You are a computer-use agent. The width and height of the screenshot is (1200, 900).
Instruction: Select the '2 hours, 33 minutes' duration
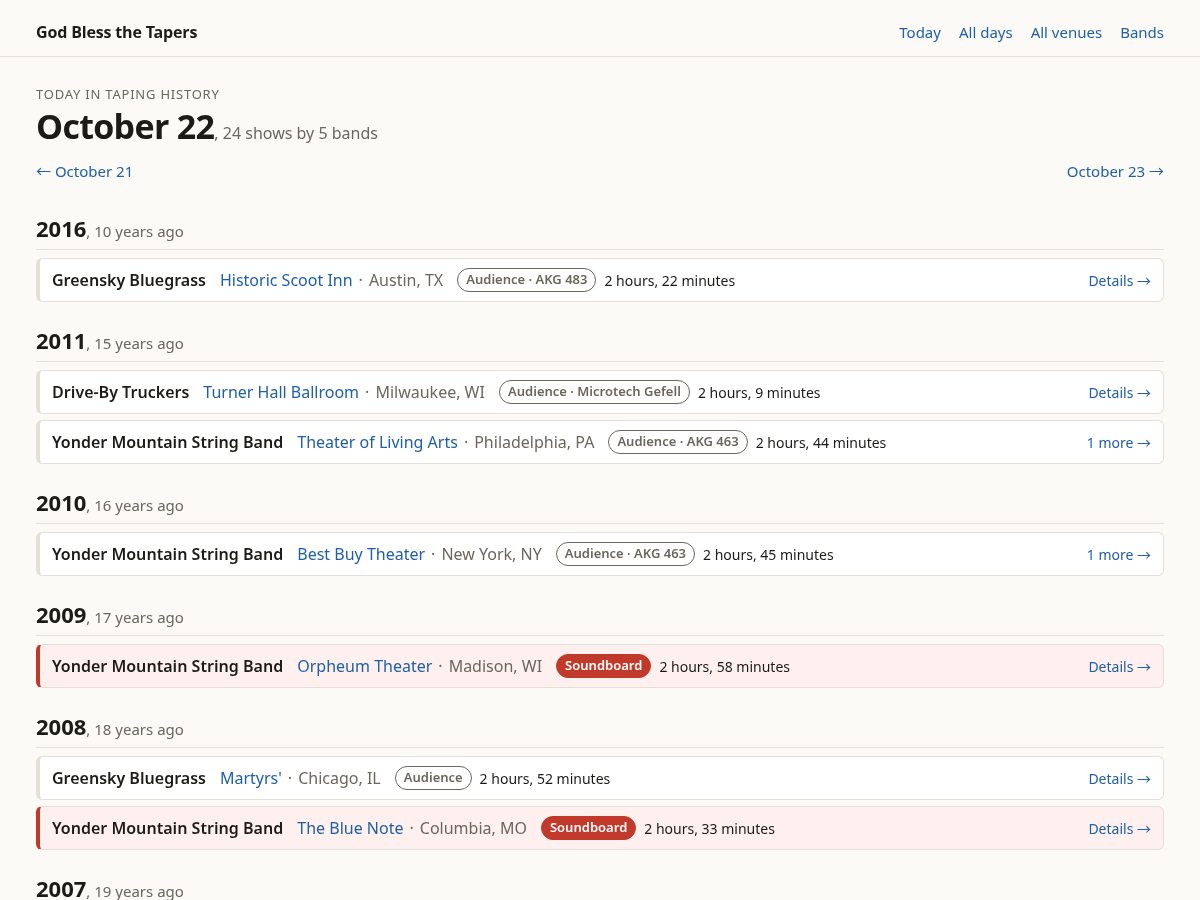pos(709,829)
